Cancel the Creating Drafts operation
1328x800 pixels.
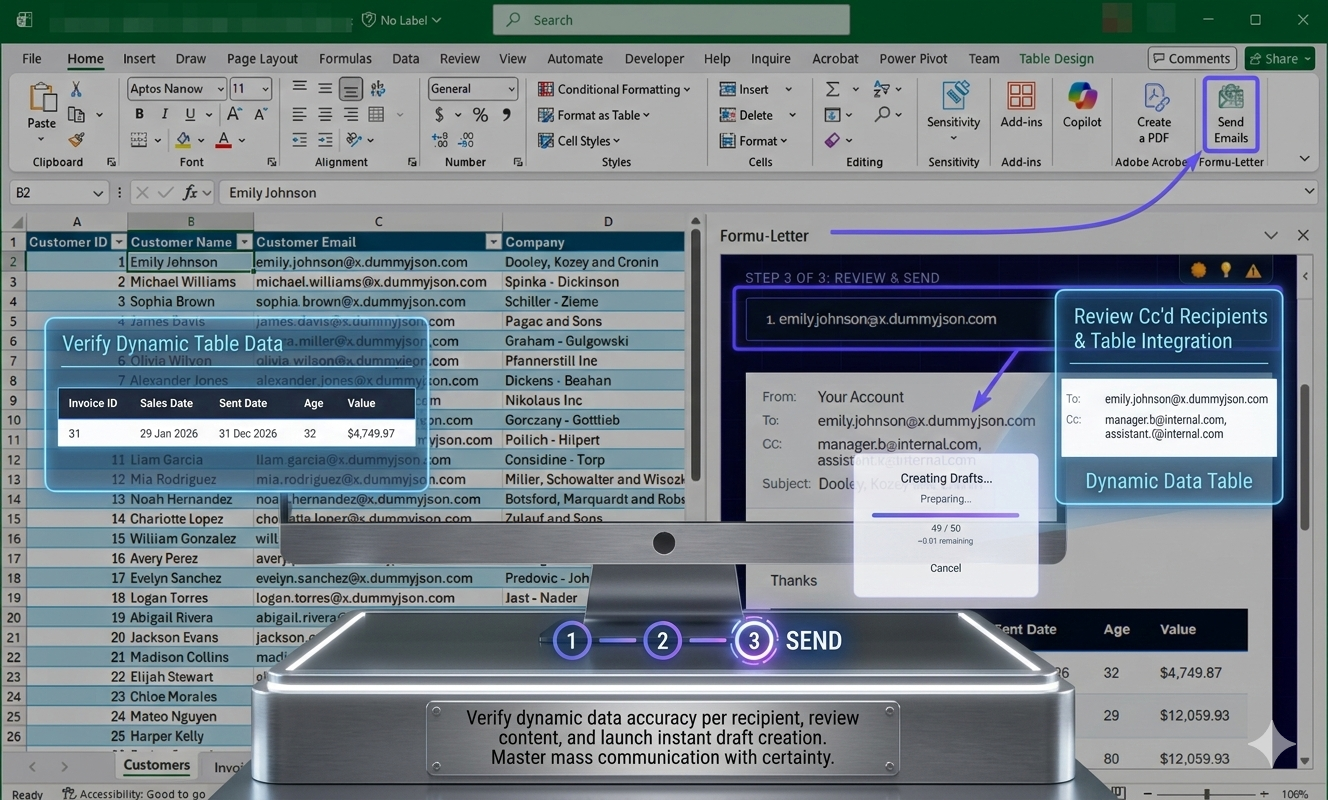945,567
